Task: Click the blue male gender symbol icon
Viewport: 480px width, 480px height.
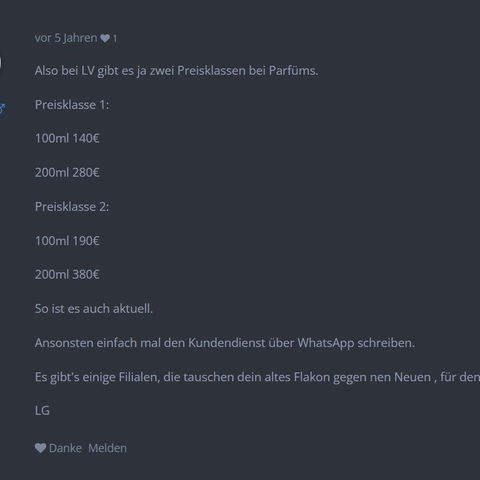Action: (x=2, y=108)
